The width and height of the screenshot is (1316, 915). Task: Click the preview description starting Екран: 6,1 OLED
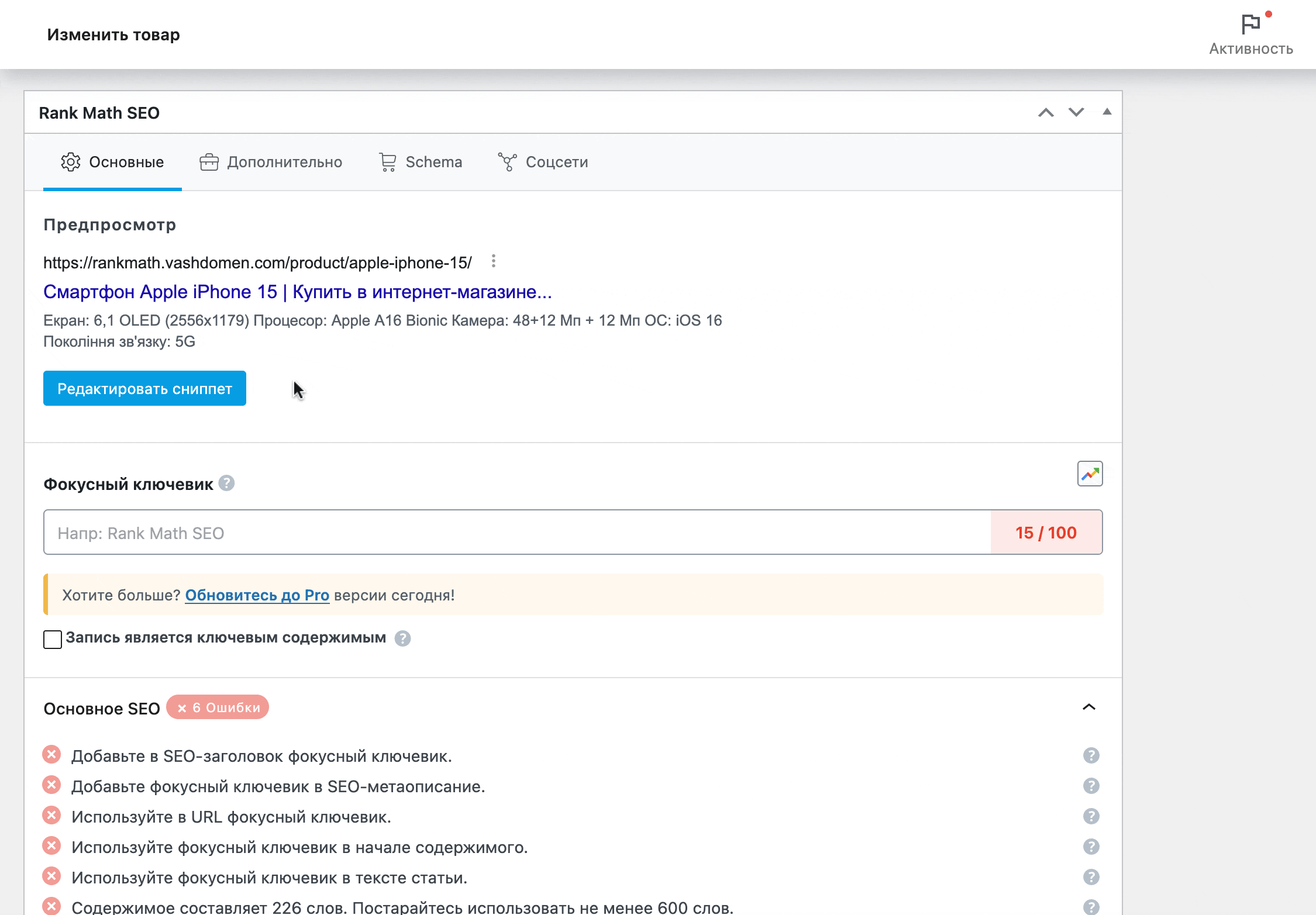[x=383, y=331]
